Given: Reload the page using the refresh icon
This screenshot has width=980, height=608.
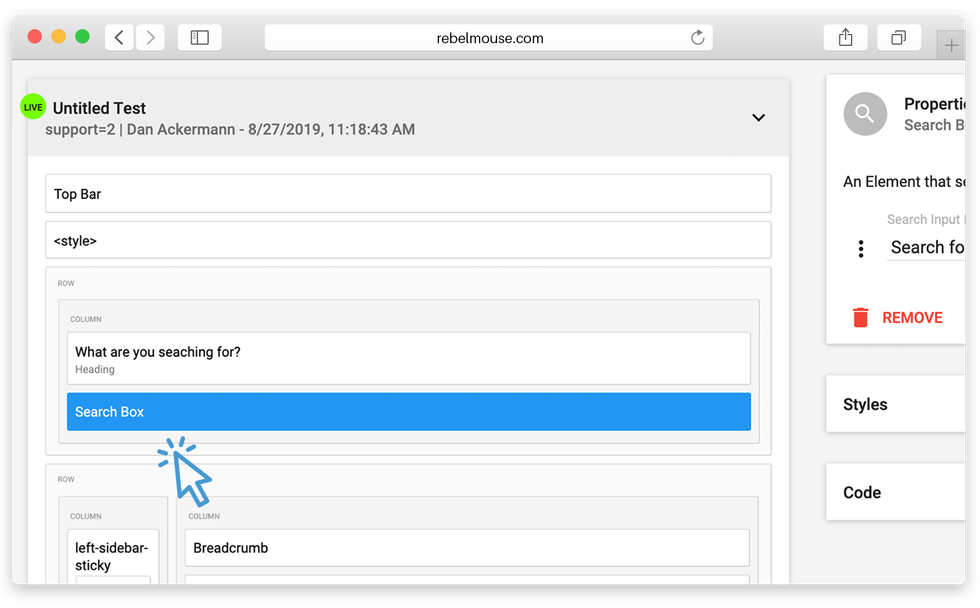Looking at the screenshot, I should click(x=697, y=38).
